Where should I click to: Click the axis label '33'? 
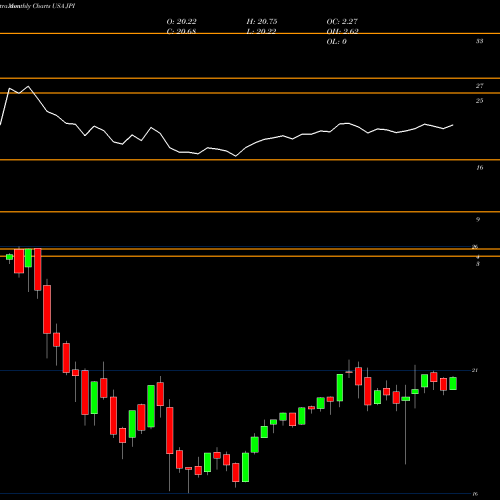pyautogui.click(x=479, y=41)
